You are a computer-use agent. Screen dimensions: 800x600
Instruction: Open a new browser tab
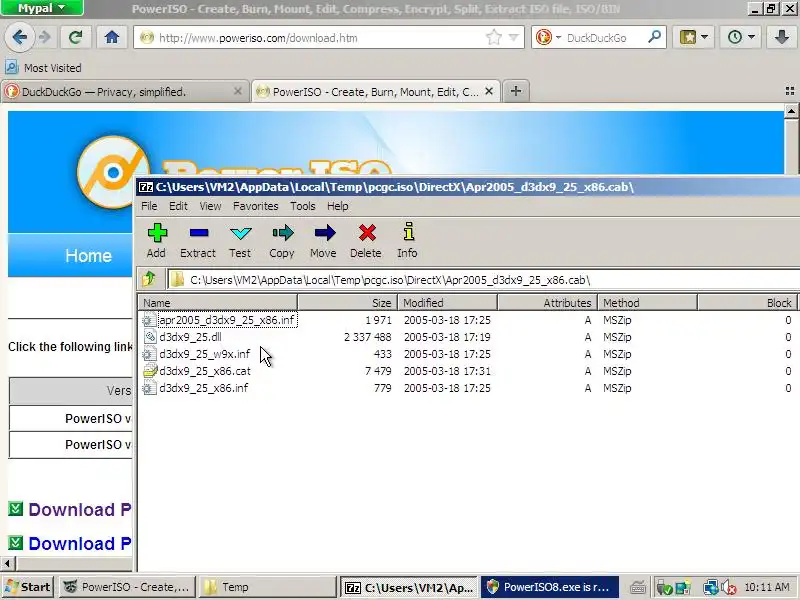[x=516, y=91]
